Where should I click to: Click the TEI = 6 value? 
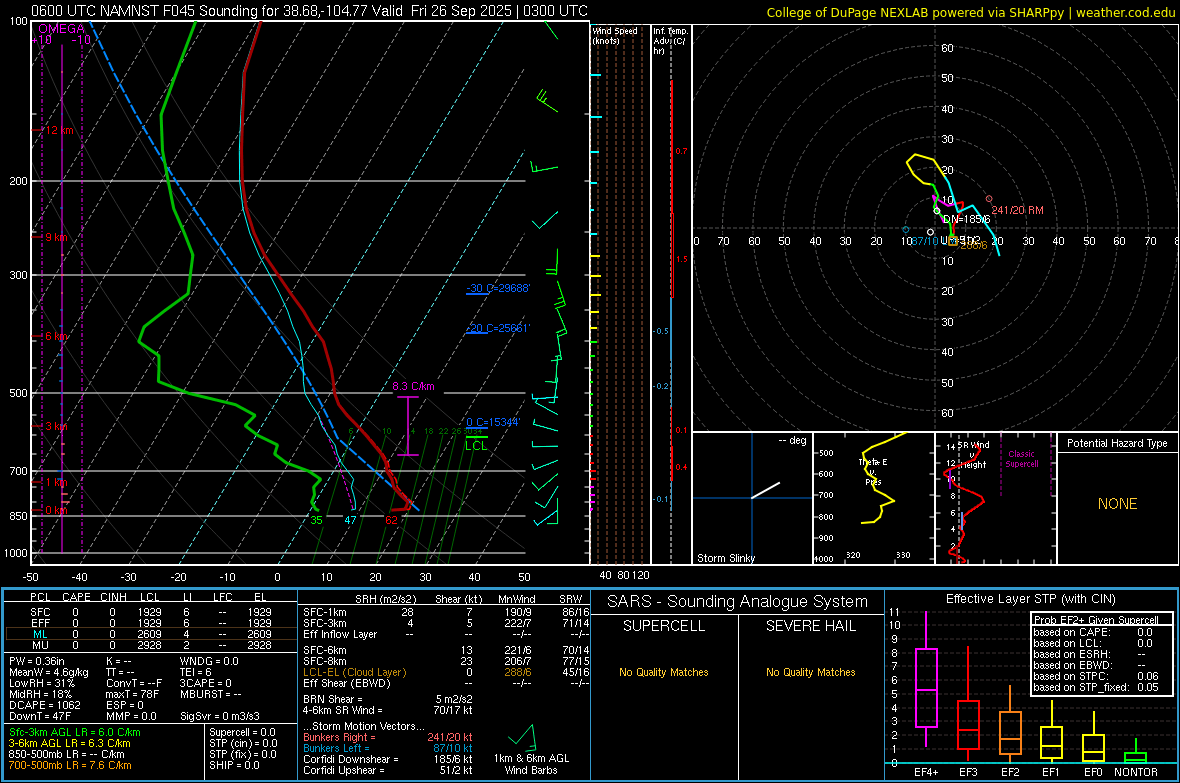click(x=196, y=672)
